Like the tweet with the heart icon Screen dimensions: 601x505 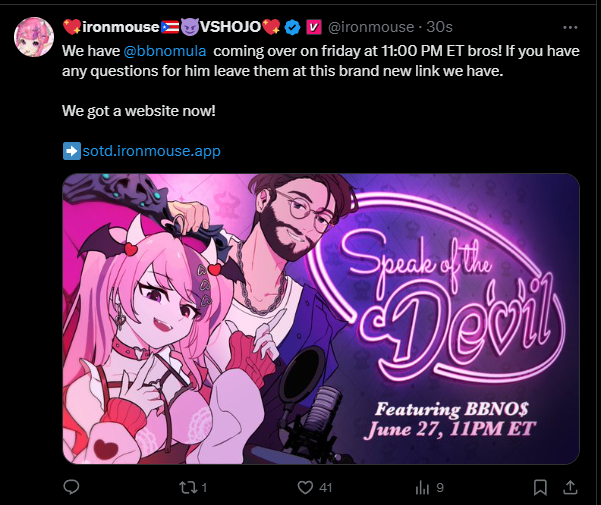coord(305,487)
